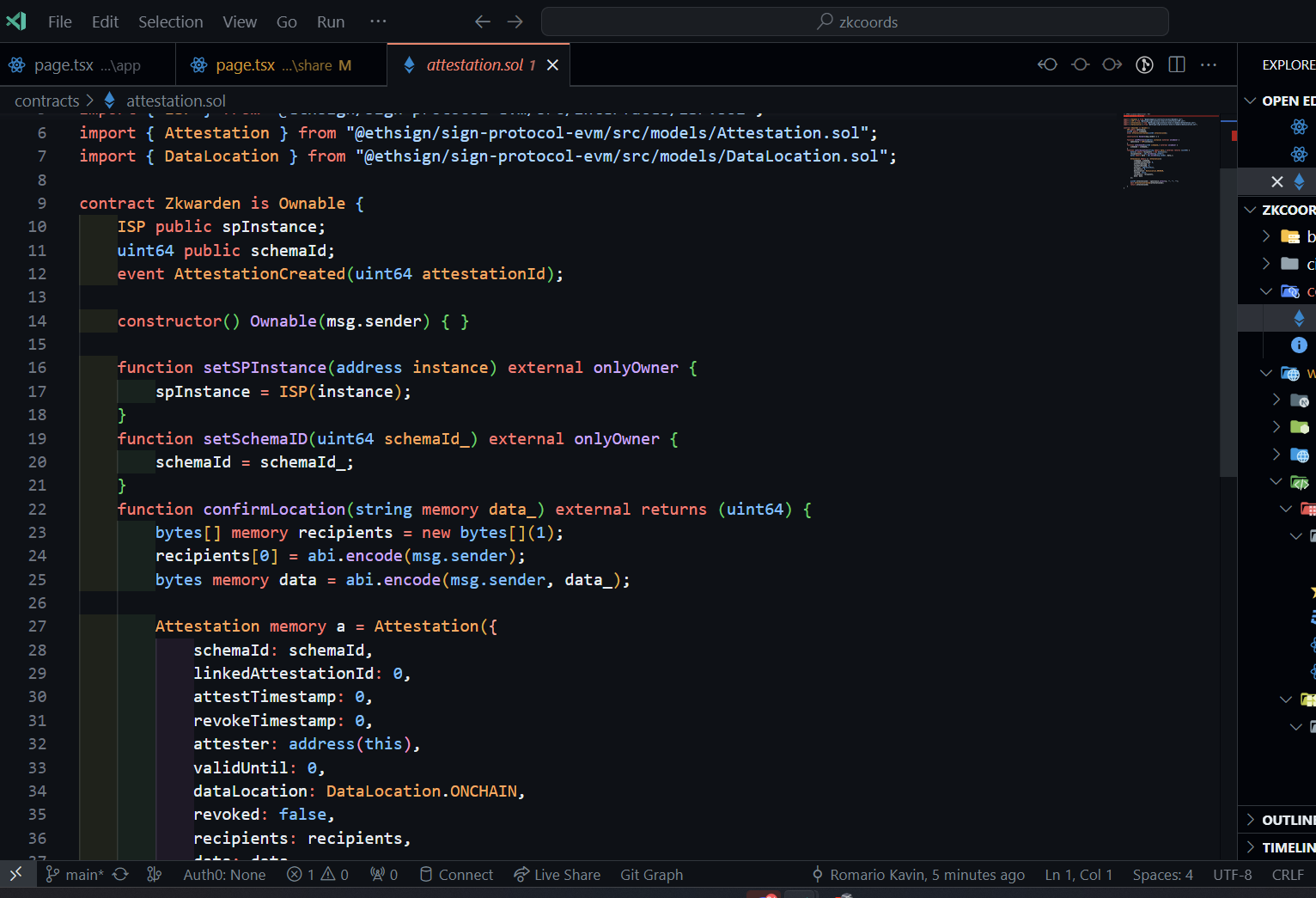Click the main* branch indicator
1316x898 pixels.
point(75,875)
